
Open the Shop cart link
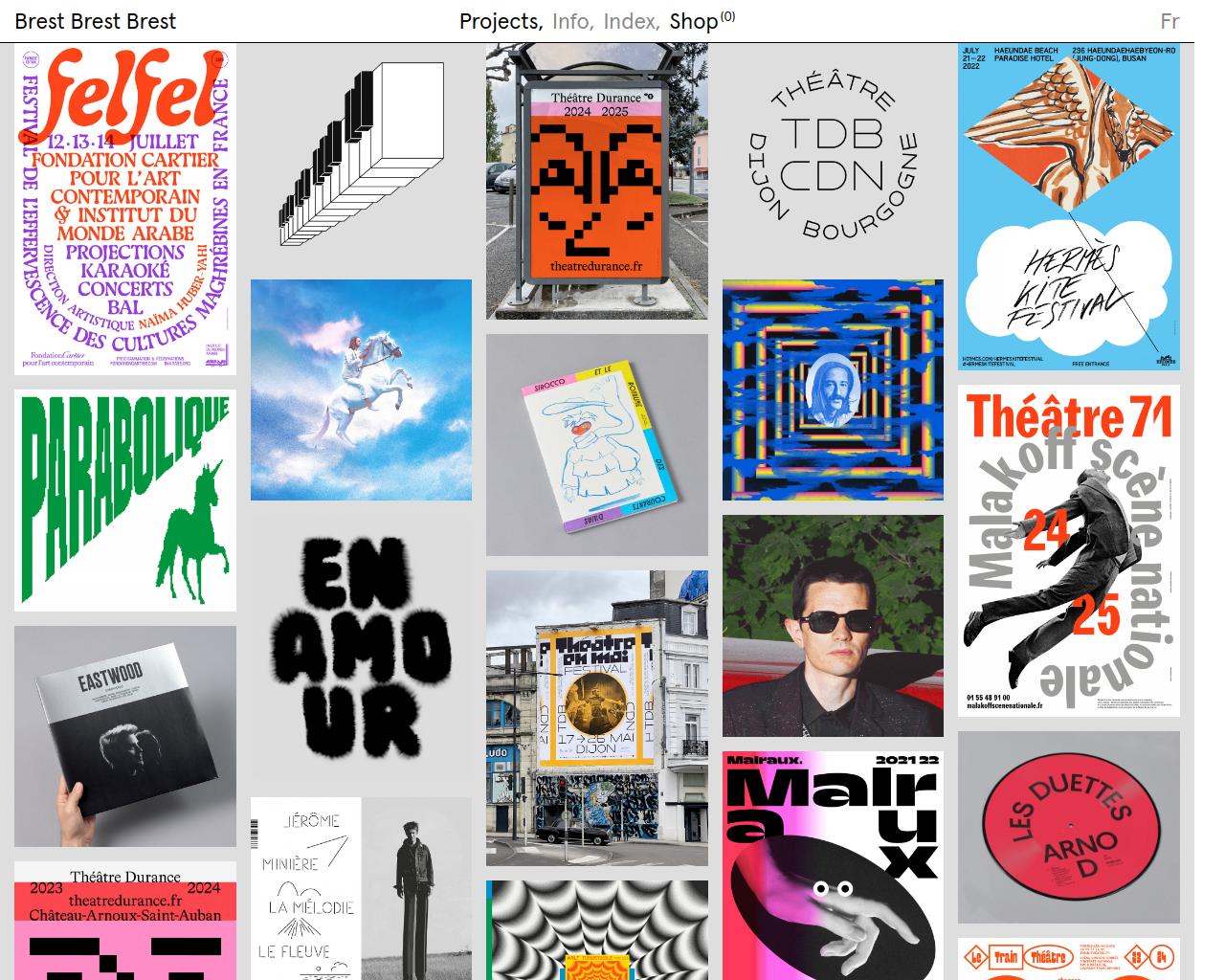tap(702, 21)
